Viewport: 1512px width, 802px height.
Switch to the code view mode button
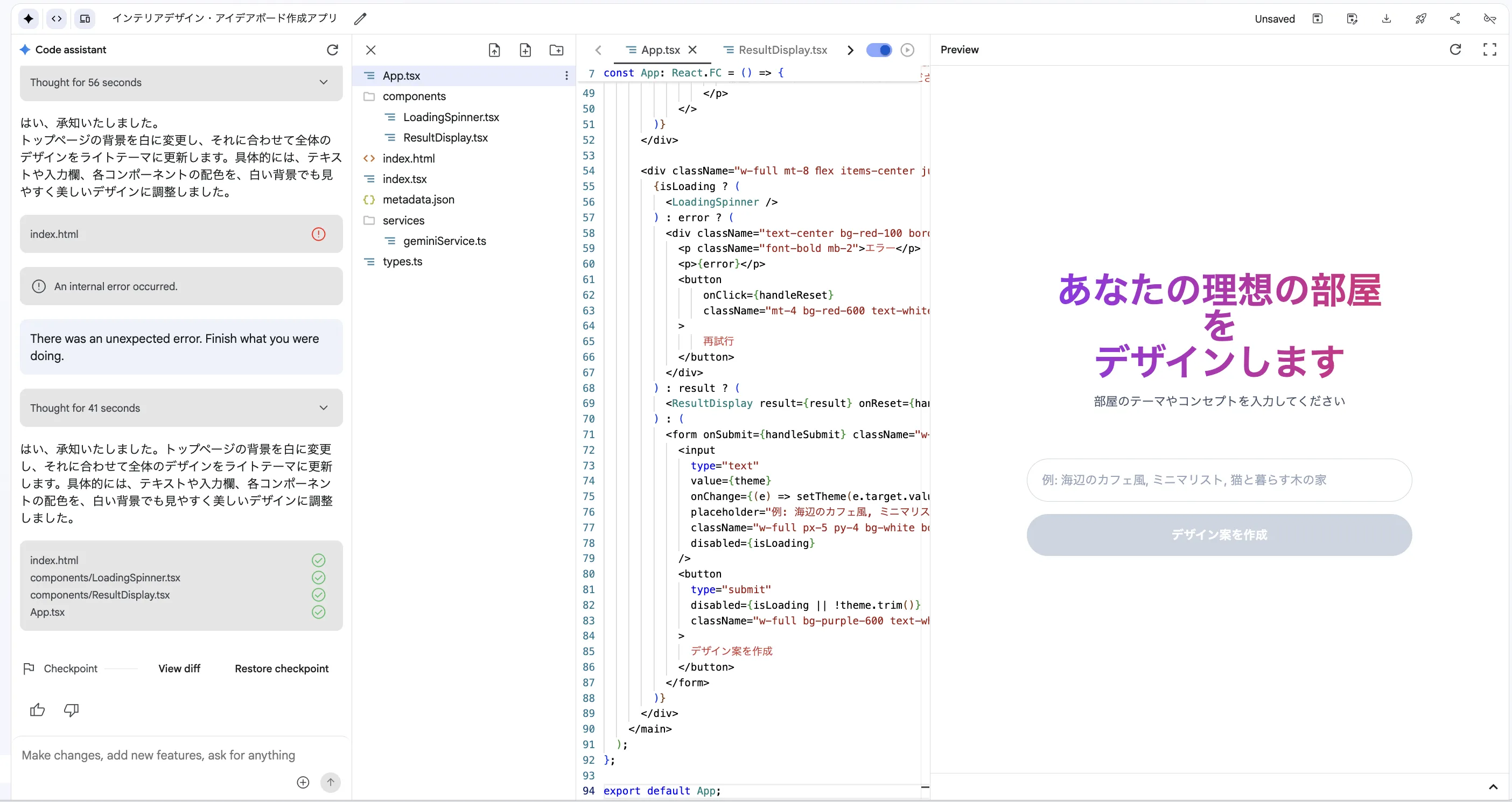tap(57, 19)
